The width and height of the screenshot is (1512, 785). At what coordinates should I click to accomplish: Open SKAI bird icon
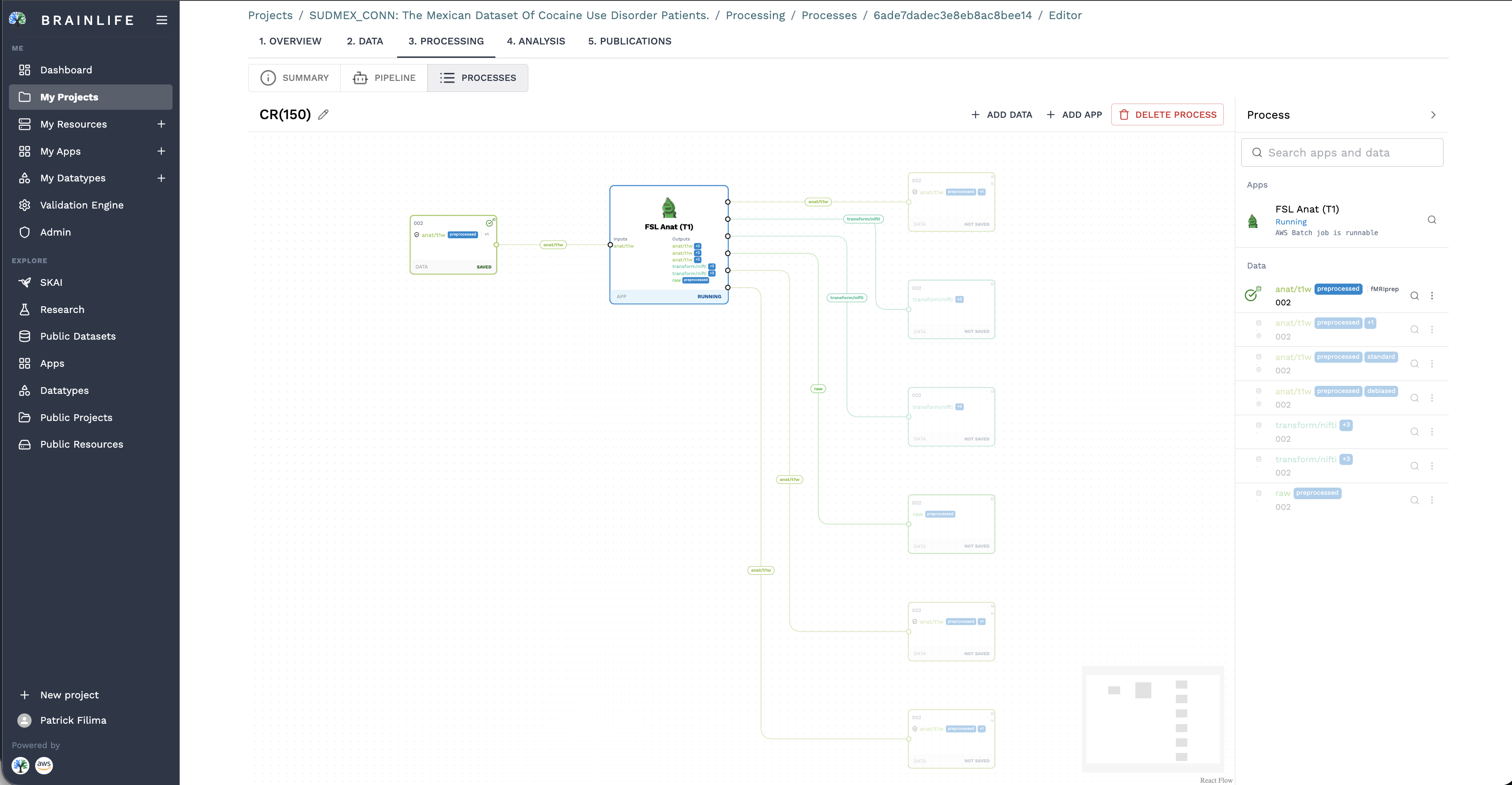pos(24,282)
